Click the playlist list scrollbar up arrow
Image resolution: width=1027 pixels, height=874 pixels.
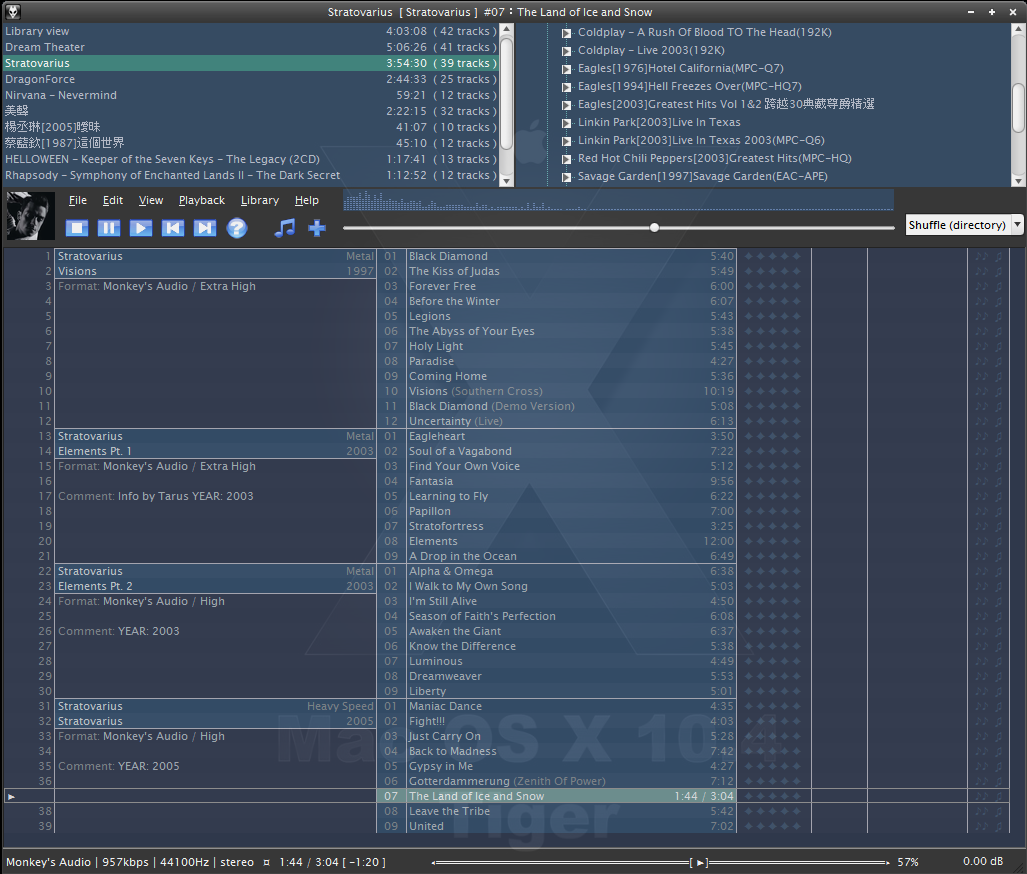[506, 30]
